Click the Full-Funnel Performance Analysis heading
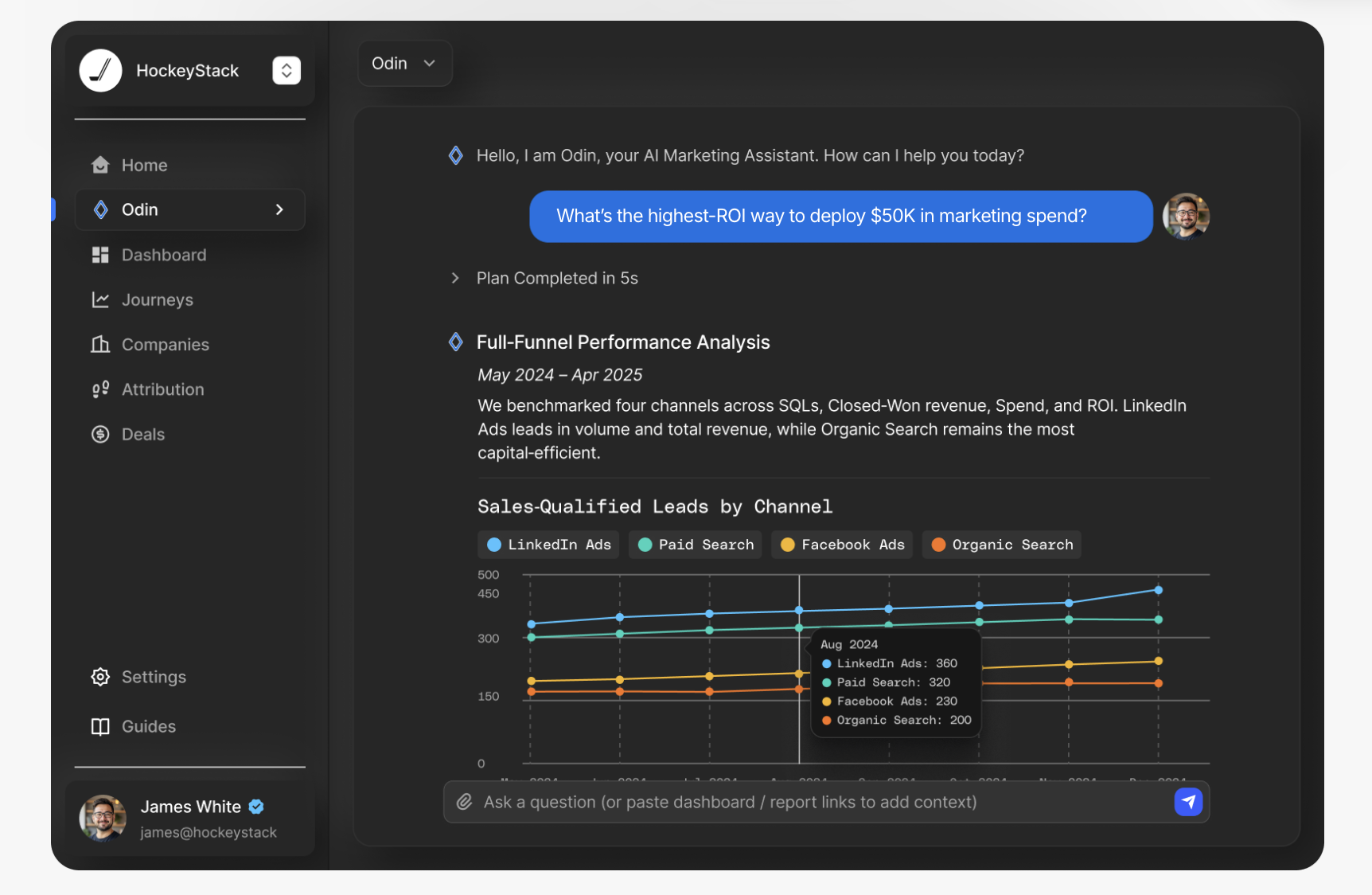The image size is (1372, 895). click(x=623, y=342)
